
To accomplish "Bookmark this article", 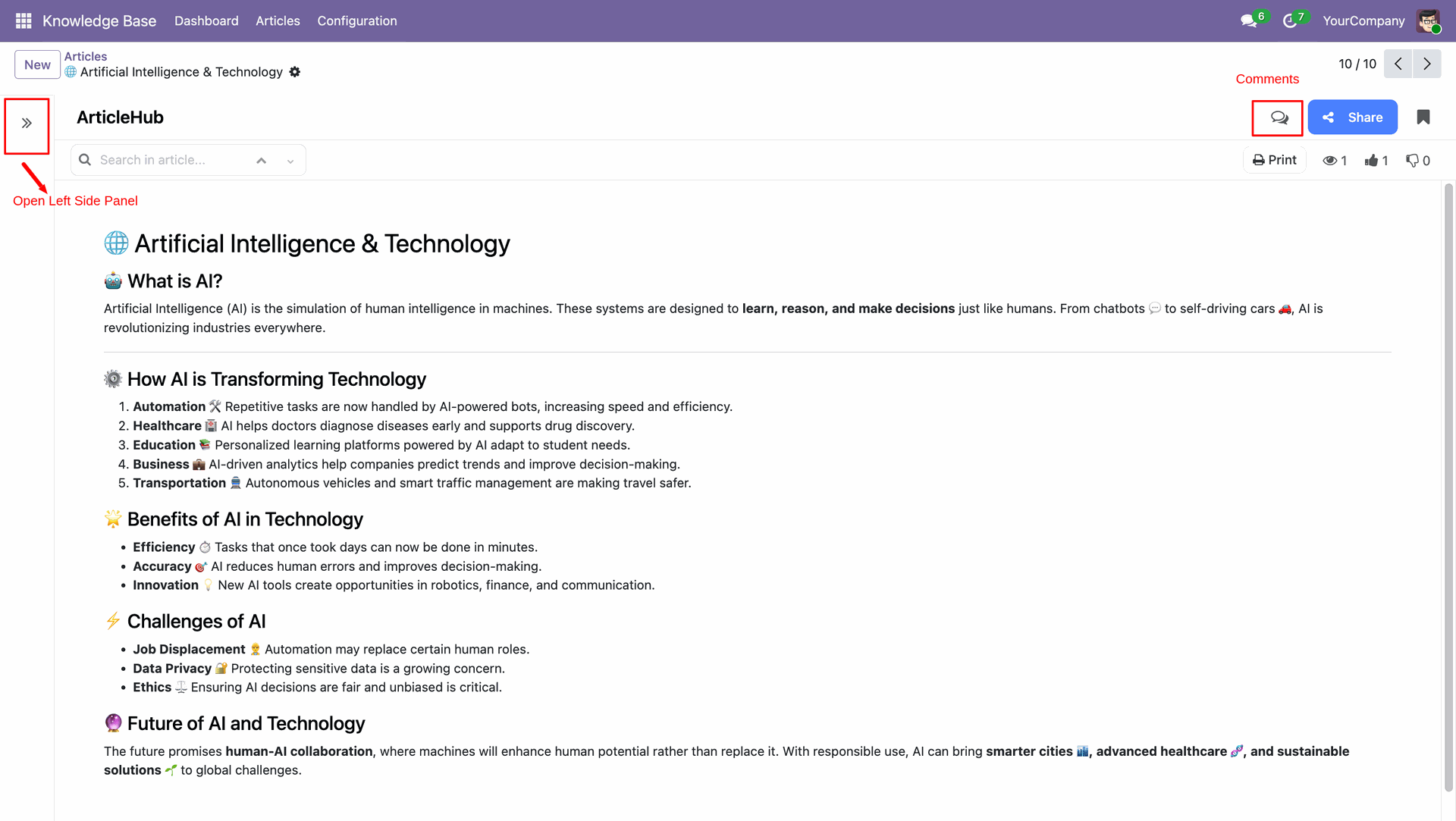I will (1423, 117).
